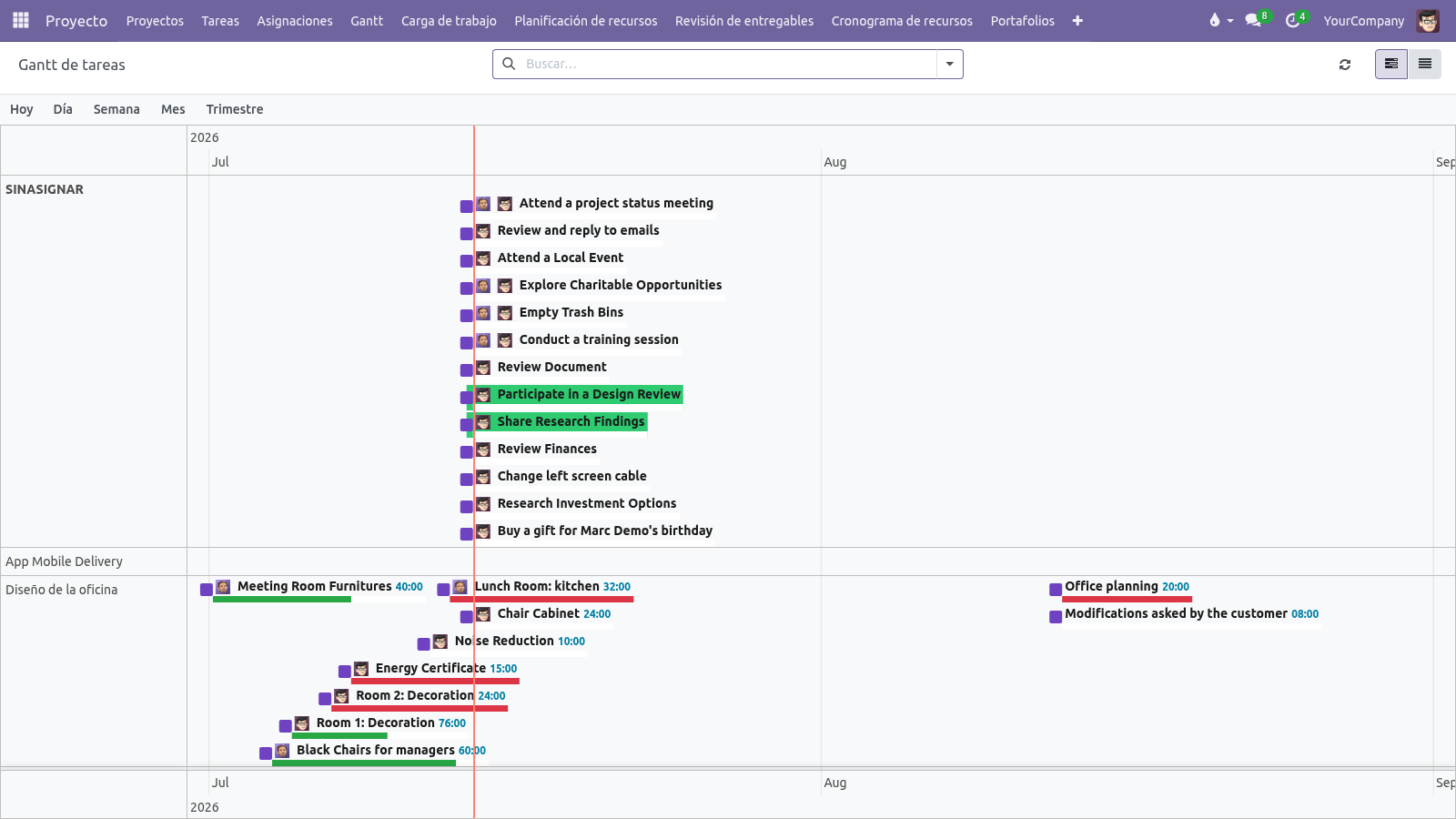Viewport: 1456px width, 819px height.
Task: Open Planificación de recursos menu
Action: 586,21
